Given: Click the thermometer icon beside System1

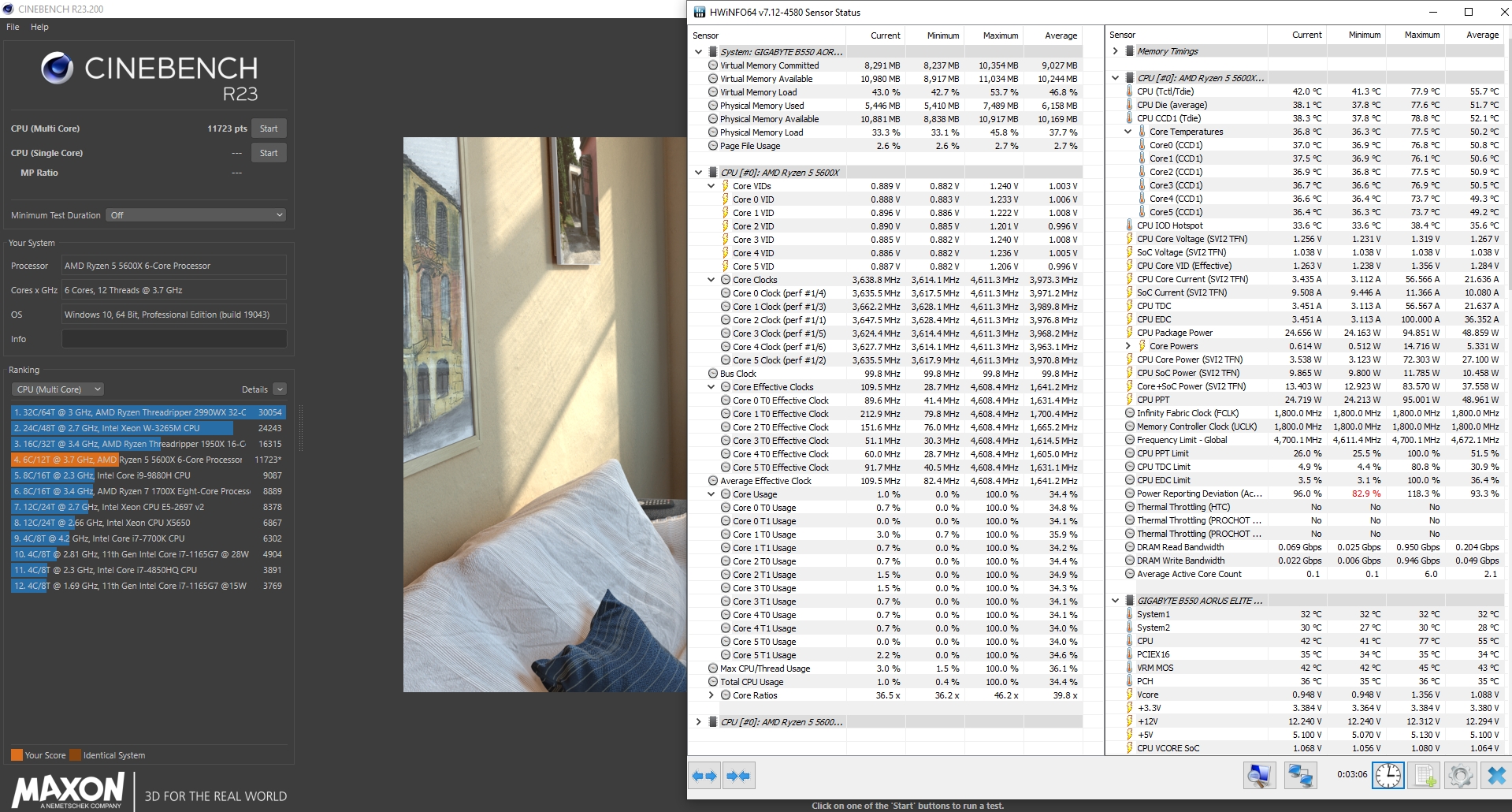Looking at the screenshot, I should click(x=1130, y=614).
